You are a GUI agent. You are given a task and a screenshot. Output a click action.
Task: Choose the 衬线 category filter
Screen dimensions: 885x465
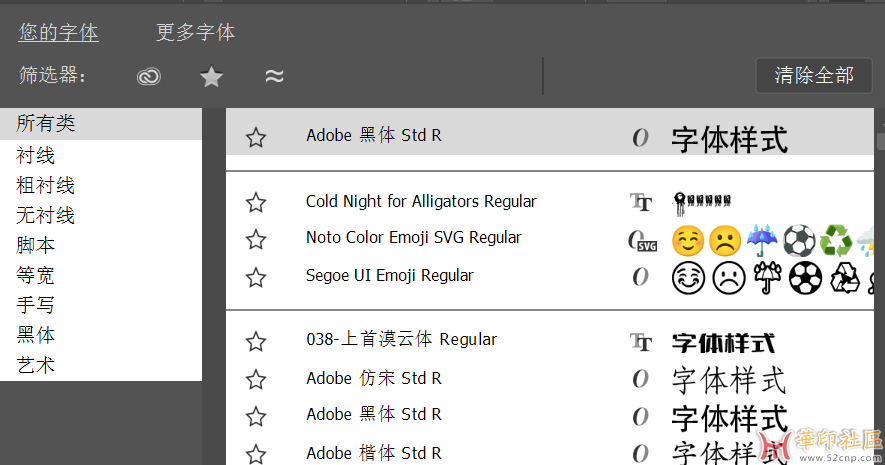[36, 155]
